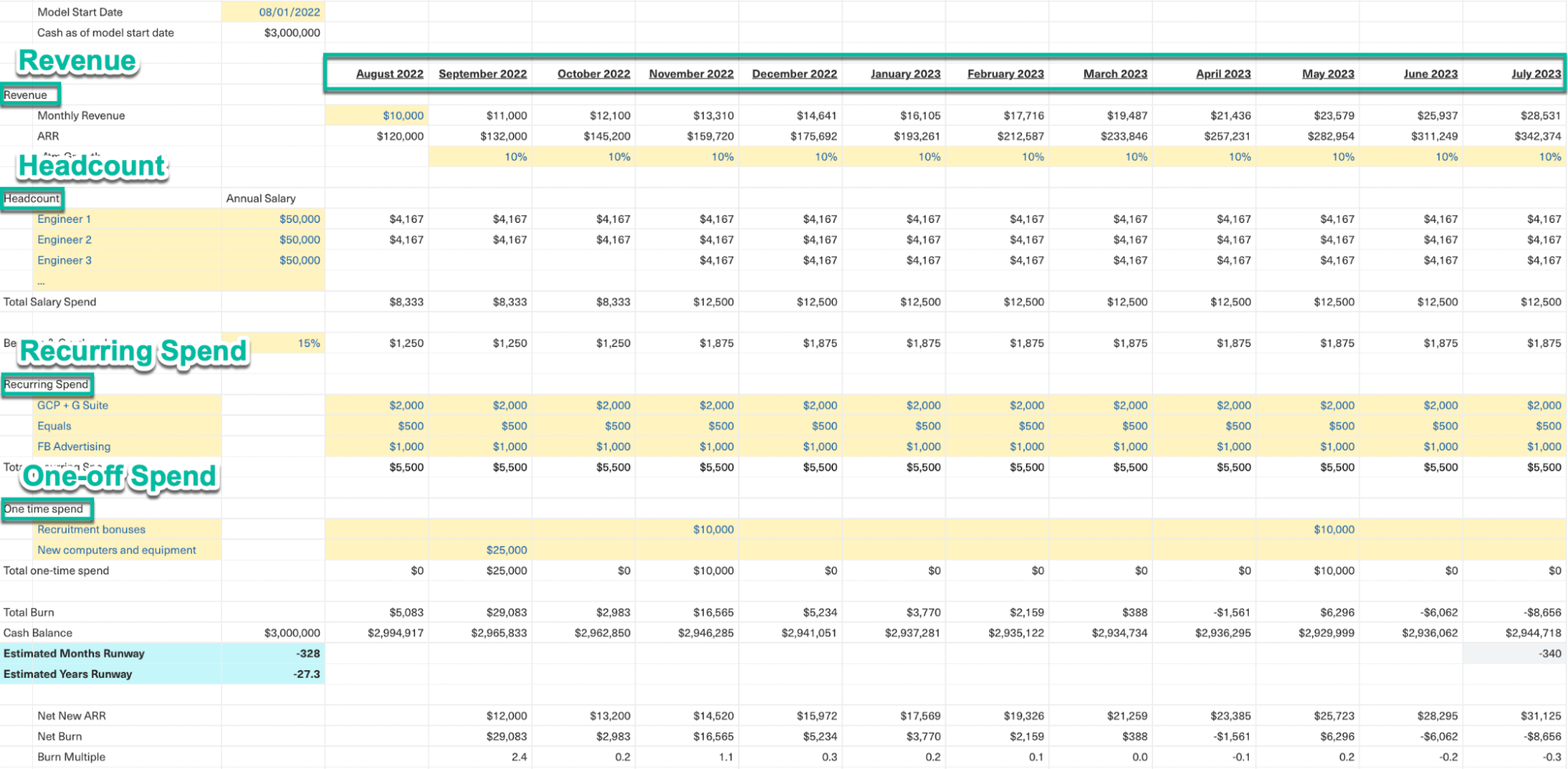Click the Estimated Years Runway label
1568x769 pixels.
point(67,674)
